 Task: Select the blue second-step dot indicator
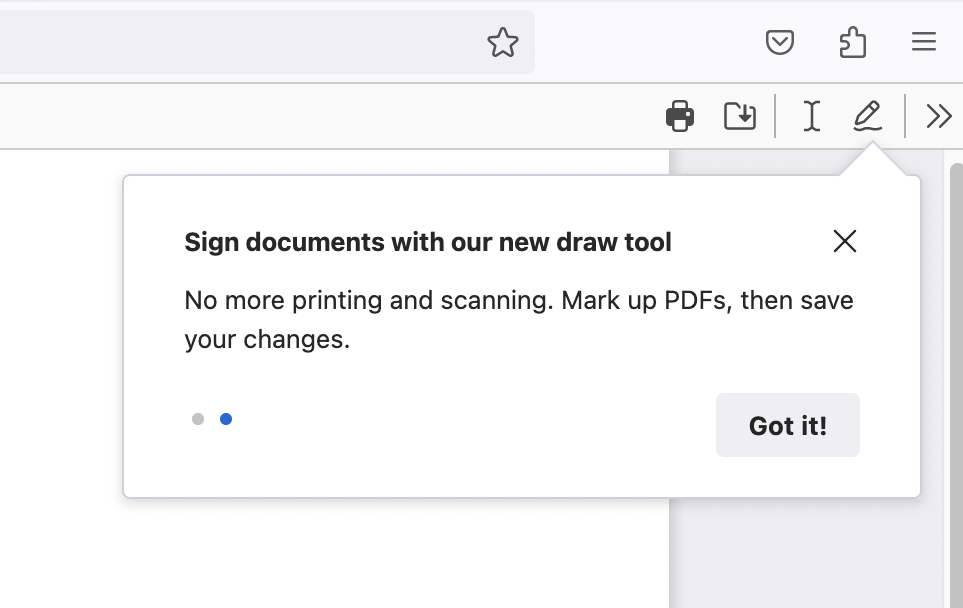(226, 419)
